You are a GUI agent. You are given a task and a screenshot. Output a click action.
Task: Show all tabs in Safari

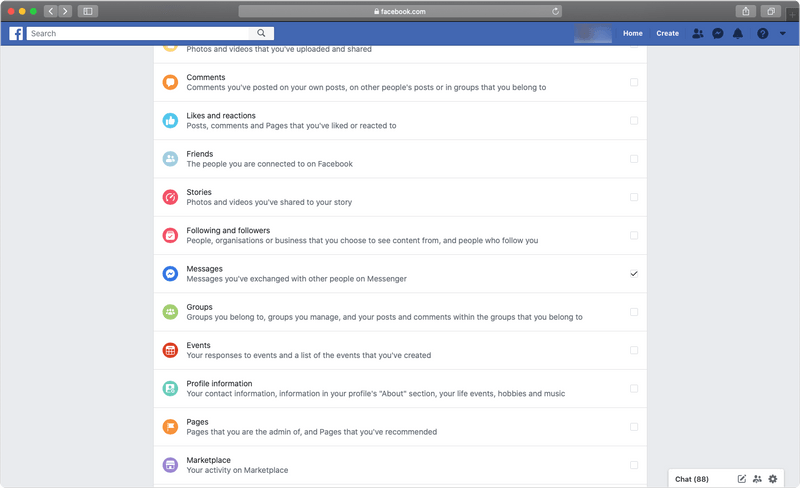point(771,11)
